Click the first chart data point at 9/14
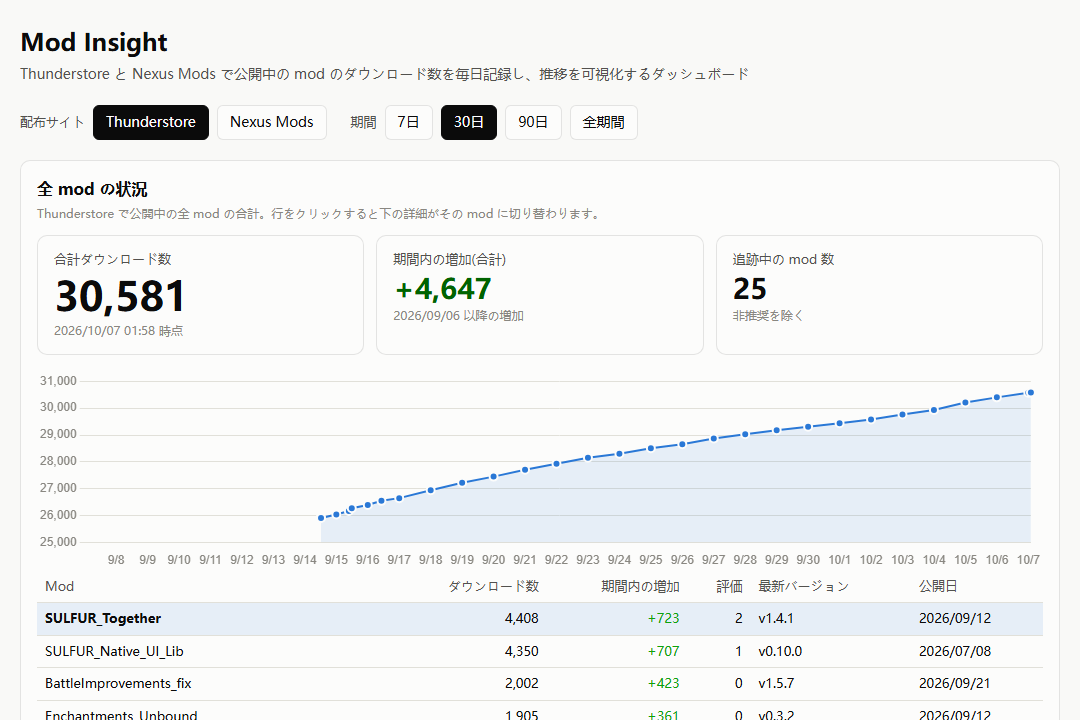The height and width of the screenshot is (720, 1080). tap(321, 518)
